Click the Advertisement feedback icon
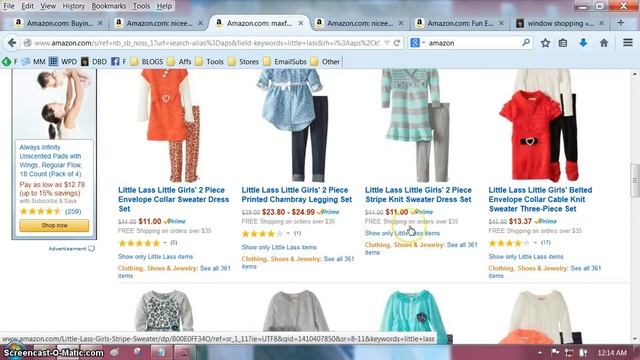 [91, 249]
